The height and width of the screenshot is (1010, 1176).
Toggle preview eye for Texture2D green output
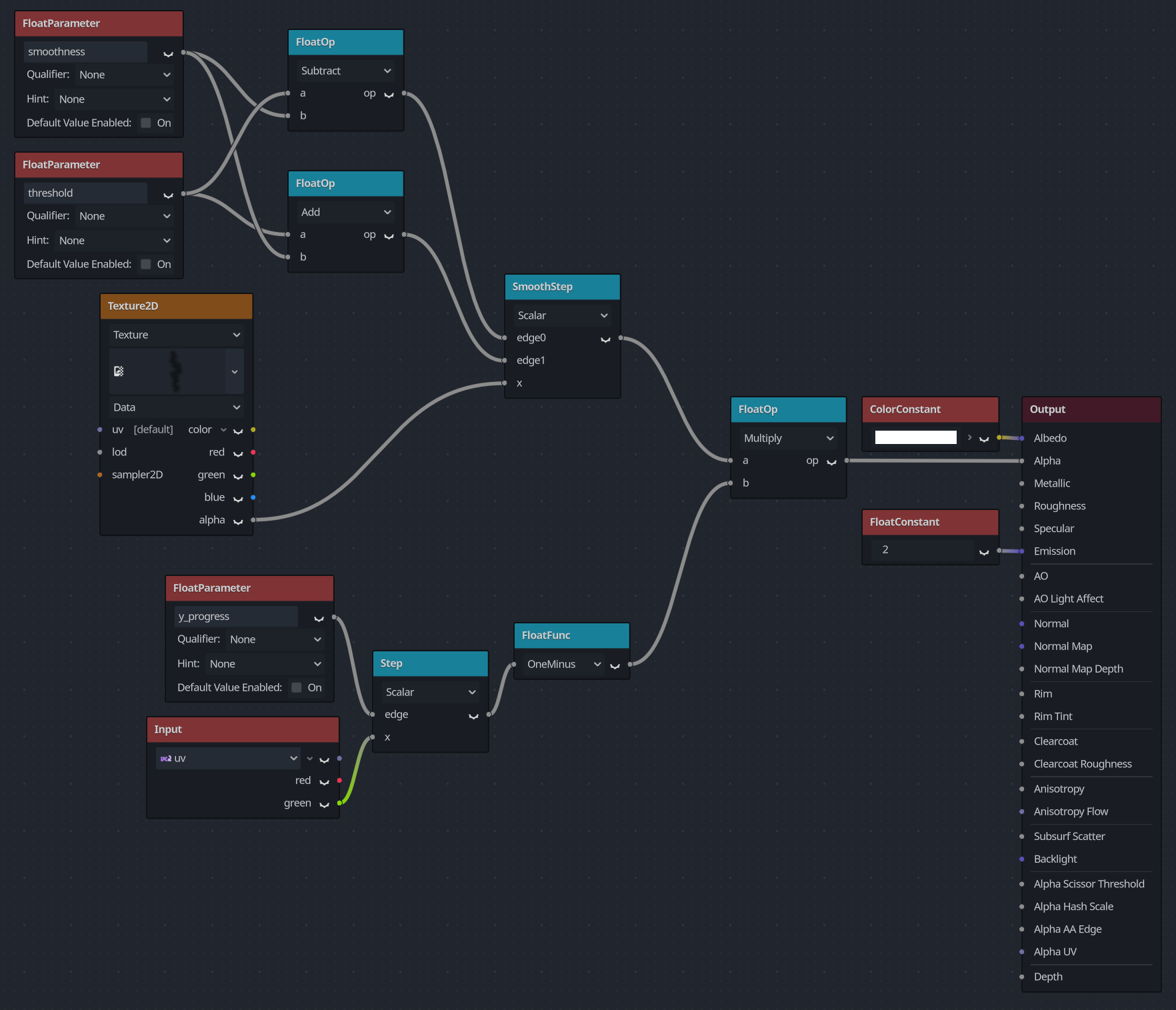click(x=238, y=476)
